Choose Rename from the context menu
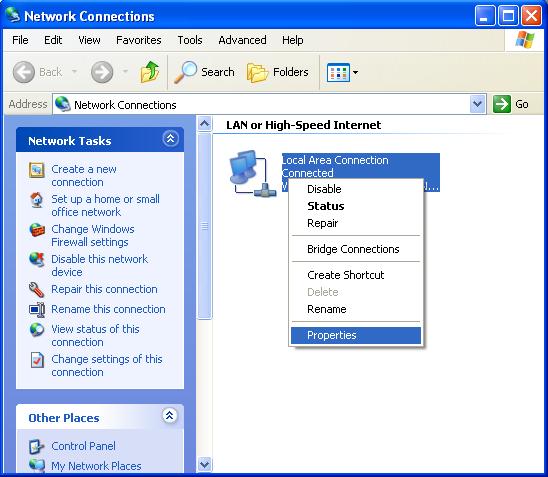548x477 pixels. click(356, 309)
